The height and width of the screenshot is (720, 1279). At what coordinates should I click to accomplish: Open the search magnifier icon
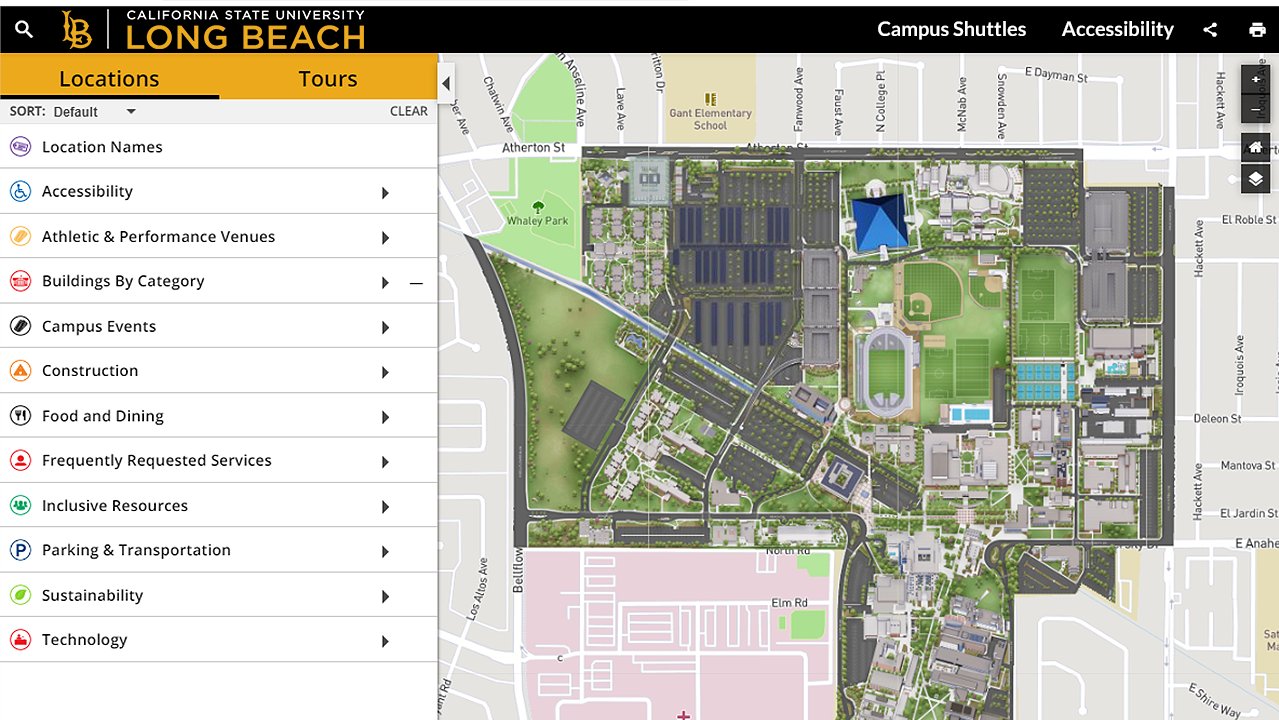point(24,29)
